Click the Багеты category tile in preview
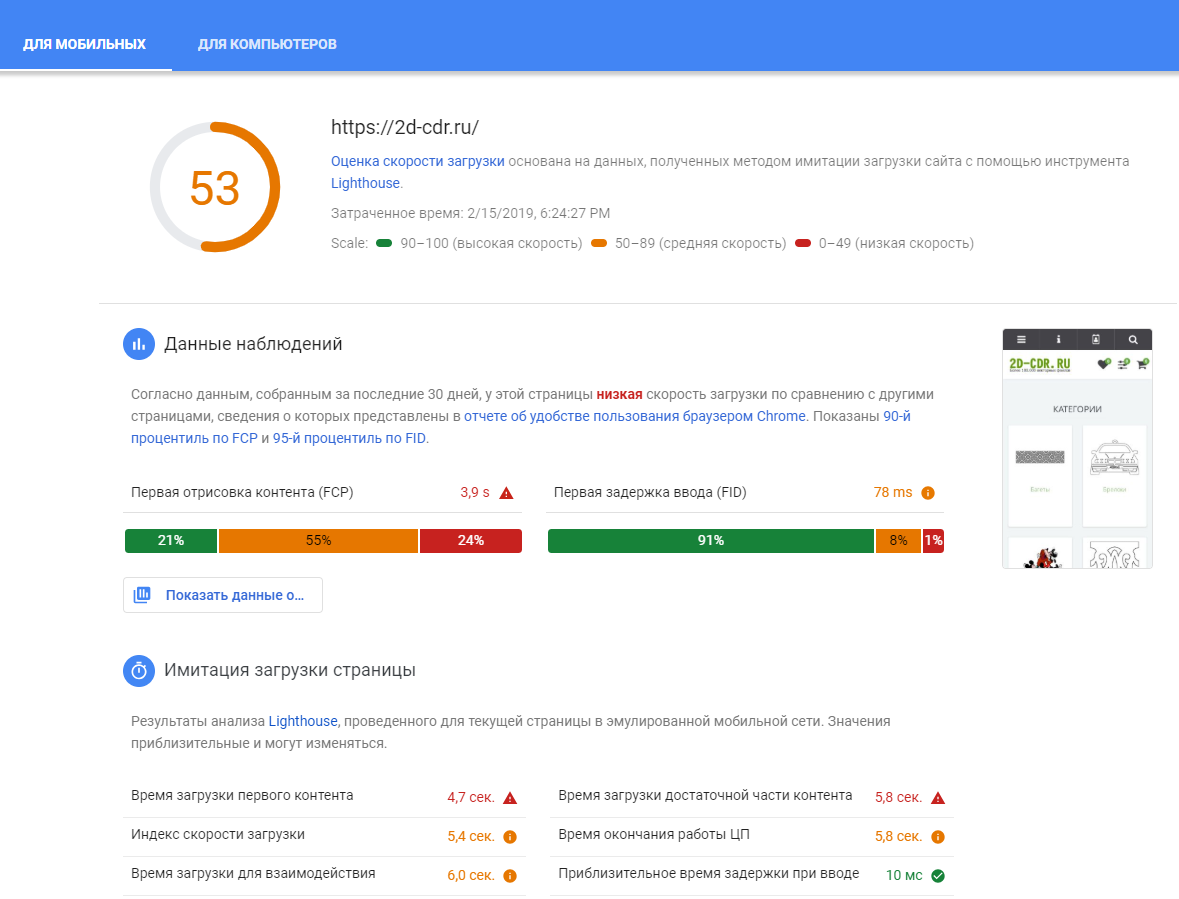The image size is (1179, 899). pyautogui.click(x=1040, y=475)
